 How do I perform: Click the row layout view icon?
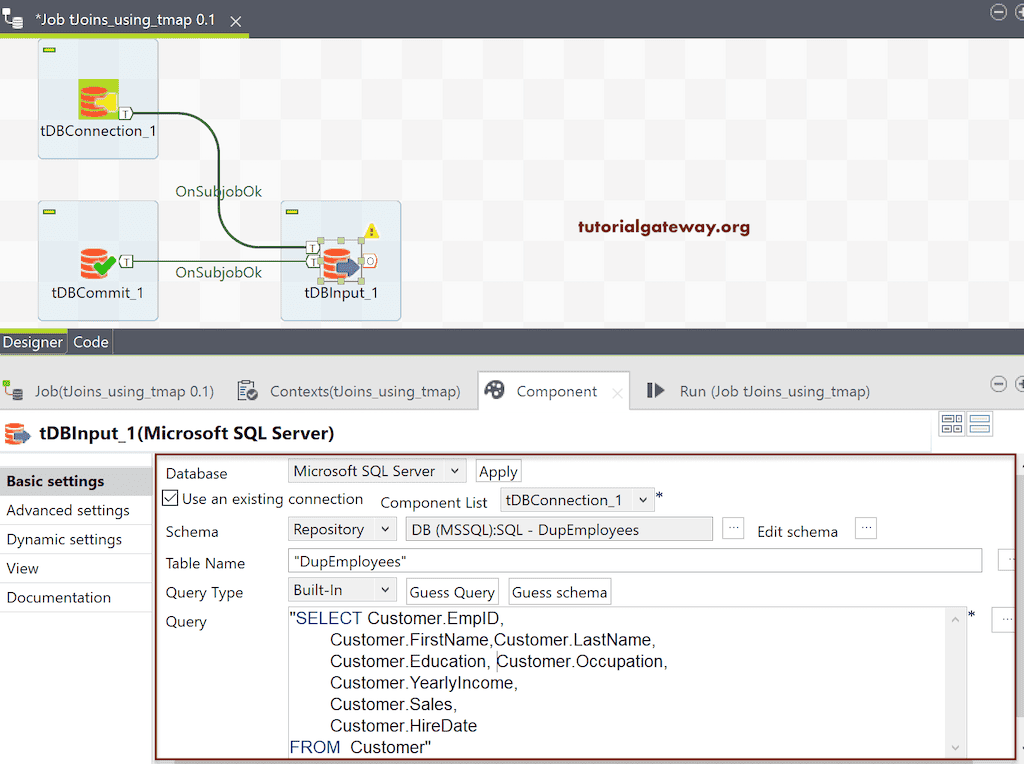coord(980,424)
